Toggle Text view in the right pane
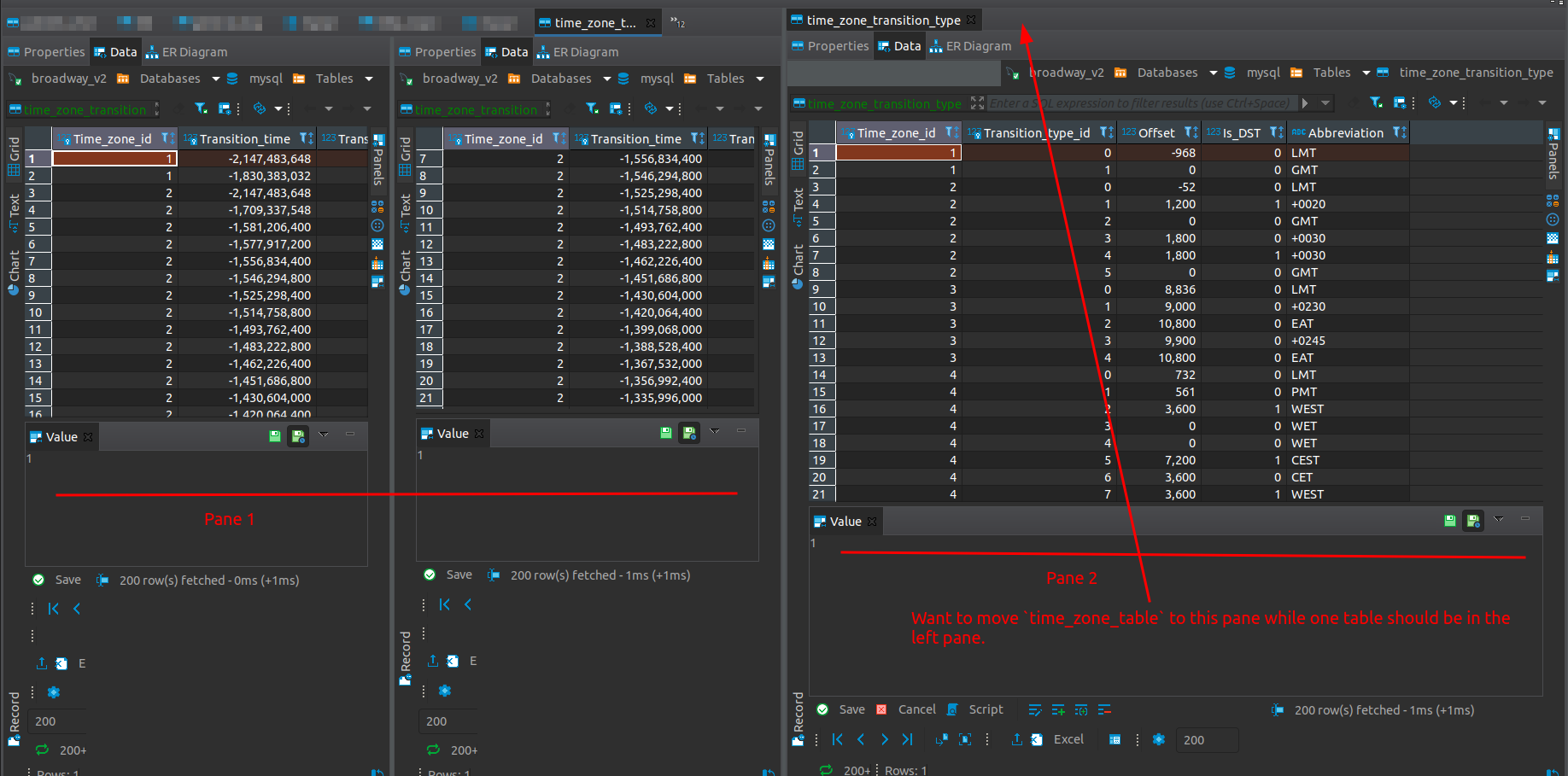 799,207
